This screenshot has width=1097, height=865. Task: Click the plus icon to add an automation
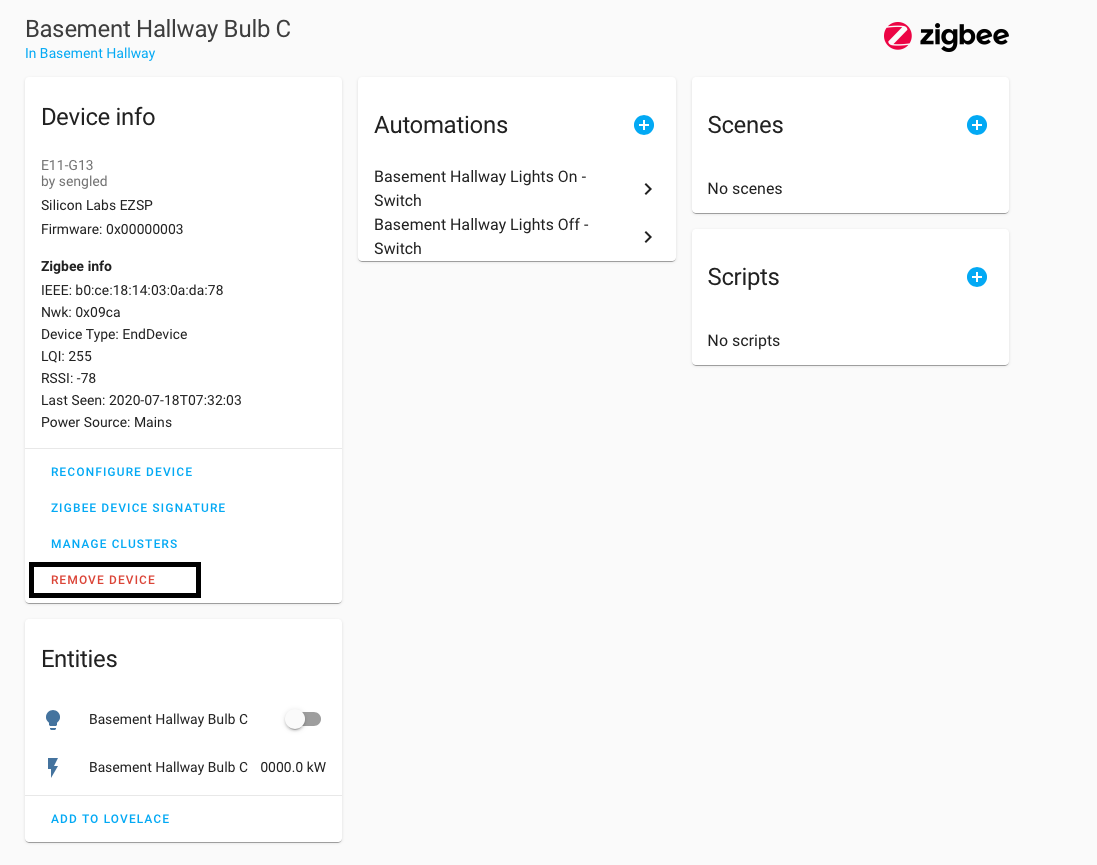click(x=644, y=125)
